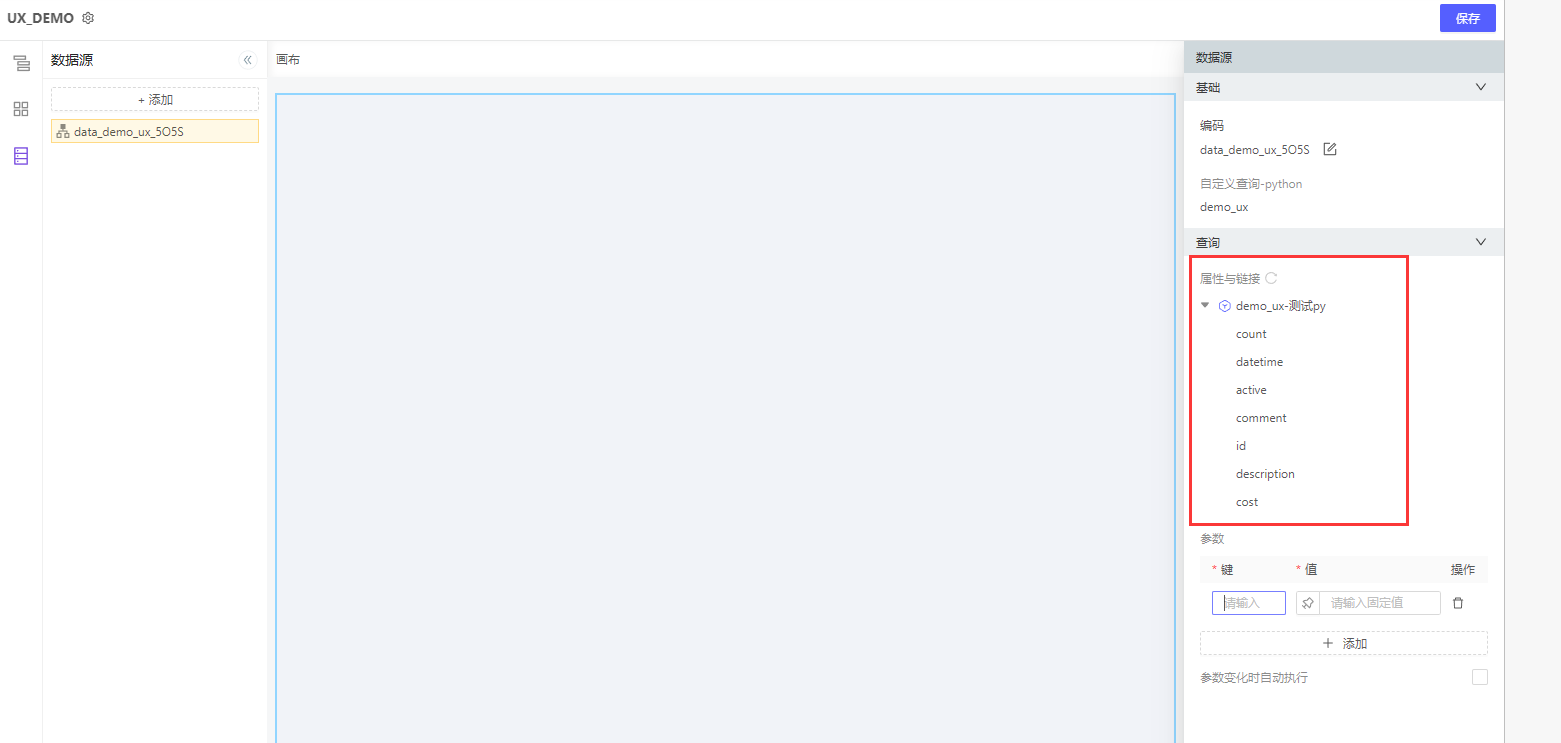Screen dimensions: 1561x743
Task: Collapse the demo_ux-测试py tree node
Action: (1205, 305)
